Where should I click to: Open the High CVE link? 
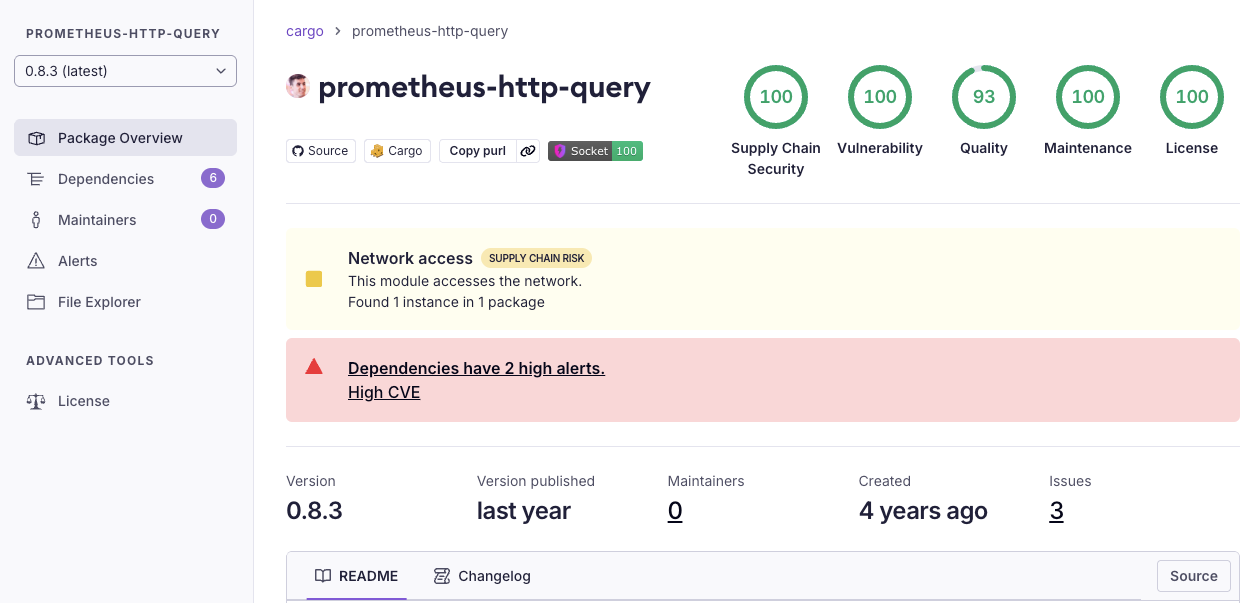pos(384,392)
